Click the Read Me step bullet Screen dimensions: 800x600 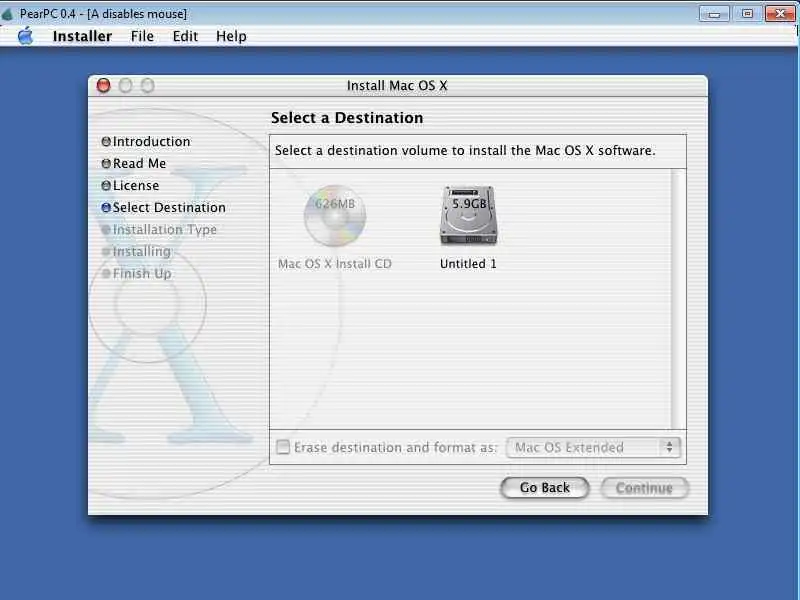point(106,163)
